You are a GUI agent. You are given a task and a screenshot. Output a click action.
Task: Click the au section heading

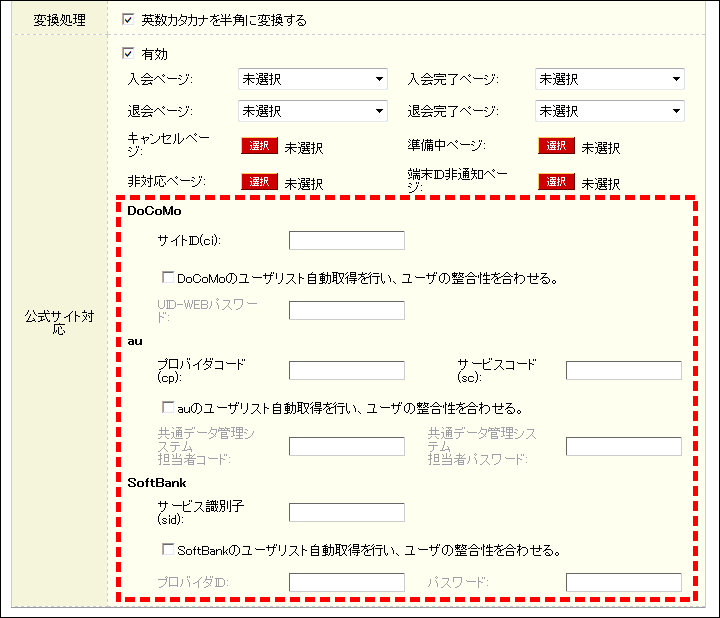click(x=135, y=341)
